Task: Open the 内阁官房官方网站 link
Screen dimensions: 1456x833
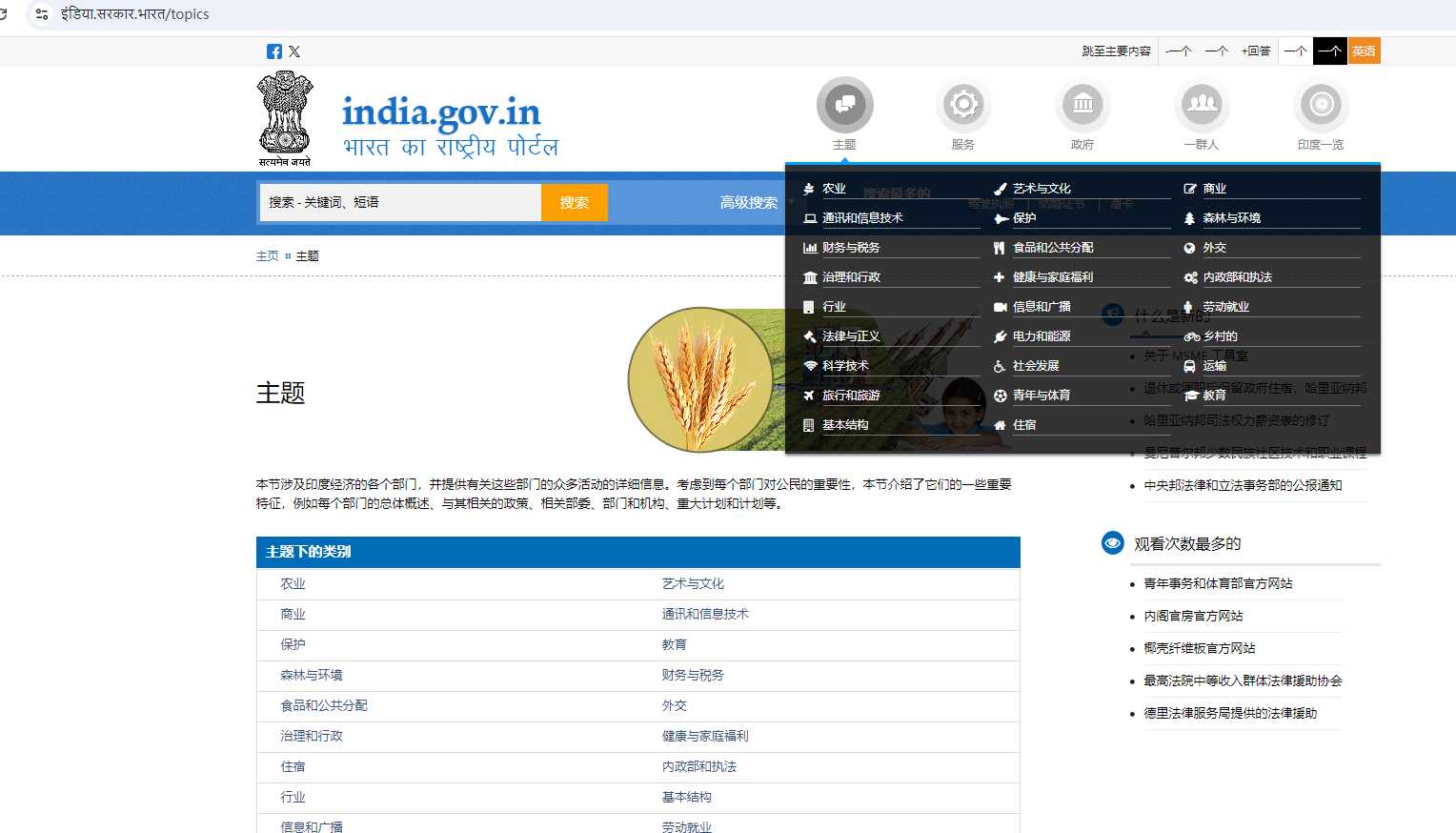Action: coord(1193,616)
